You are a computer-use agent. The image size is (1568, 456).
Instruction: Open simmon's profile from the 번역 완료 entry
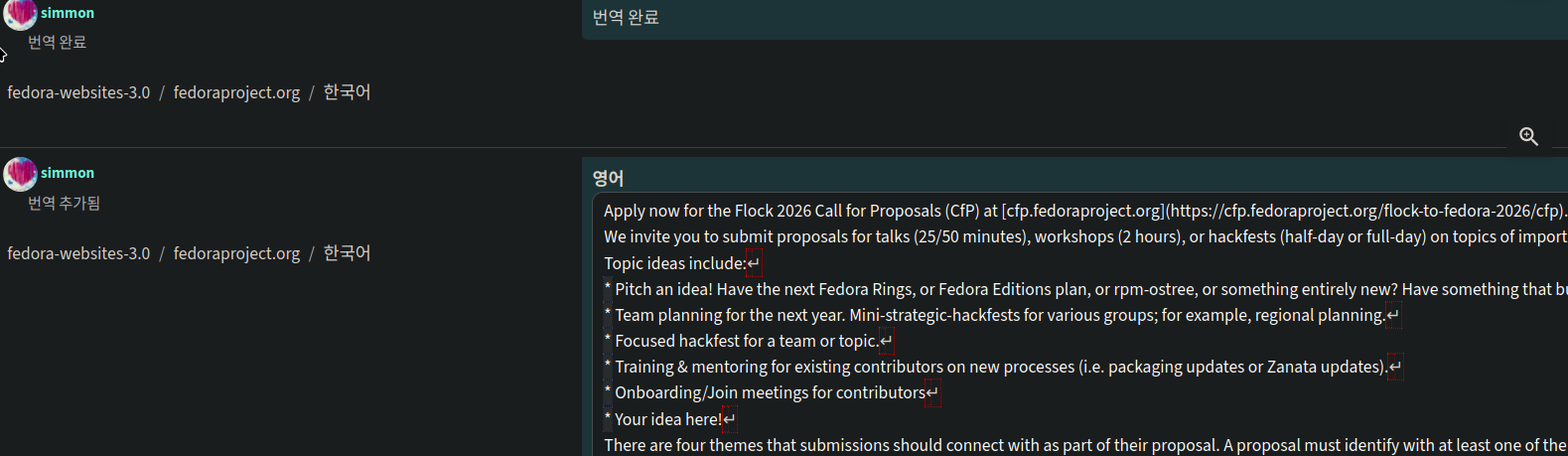click(x=68, y=13)
